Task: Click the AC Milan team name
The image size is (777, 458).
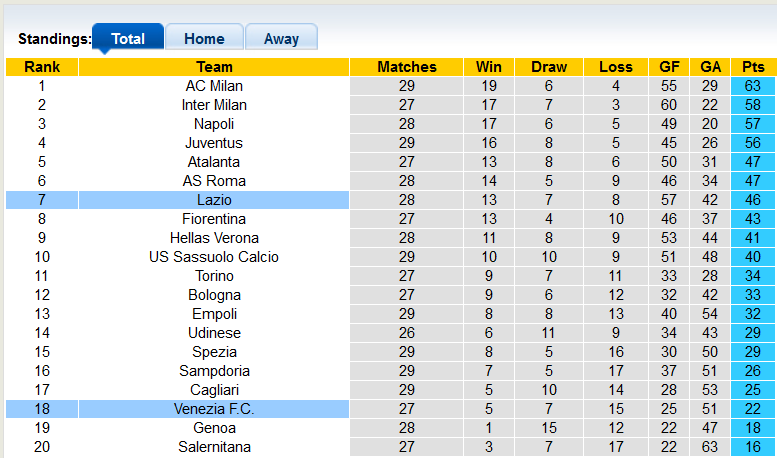Action: 214,86
